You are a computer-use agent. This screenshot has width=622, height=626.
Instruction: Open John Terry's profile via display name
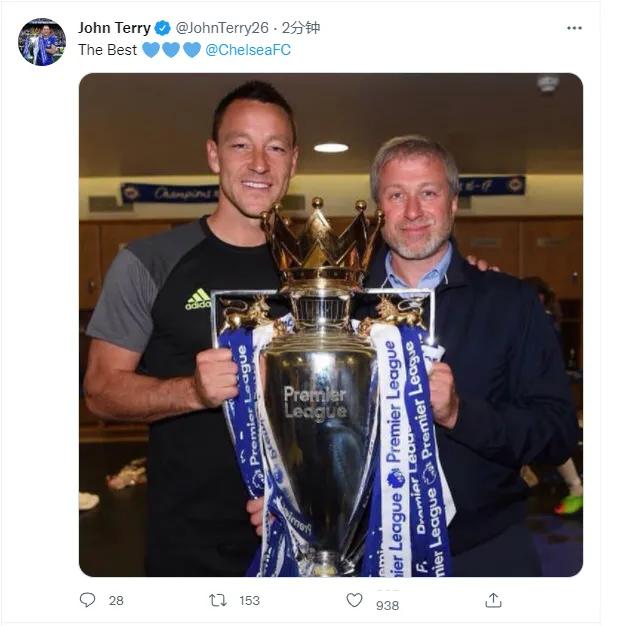pos(114,28)
